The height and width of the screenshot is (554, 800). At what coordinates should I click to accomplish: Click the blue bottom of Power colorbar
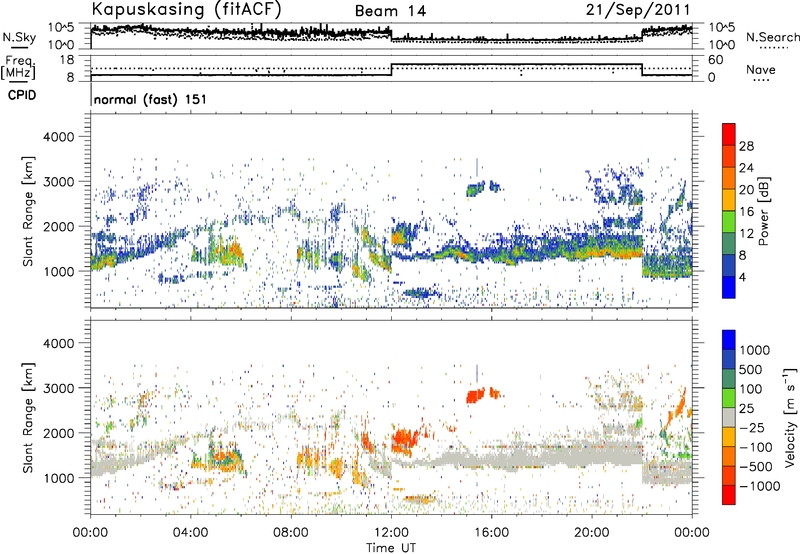pos(729,287)
